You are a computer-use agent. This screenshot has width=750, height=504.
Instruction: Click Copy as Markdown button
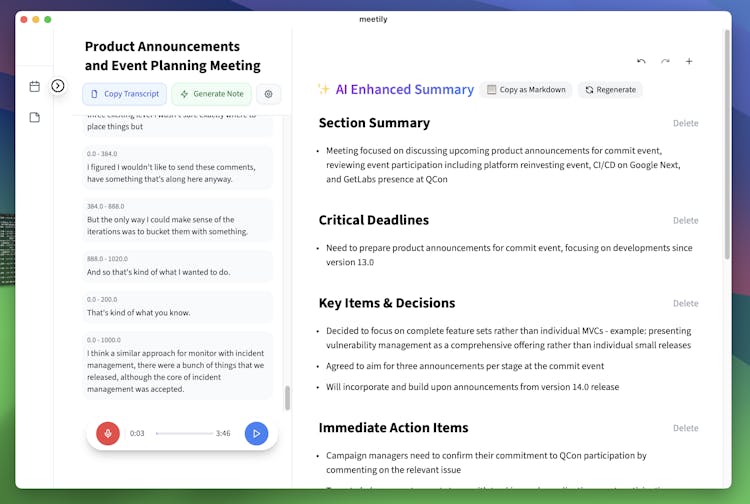pos(526,89)
